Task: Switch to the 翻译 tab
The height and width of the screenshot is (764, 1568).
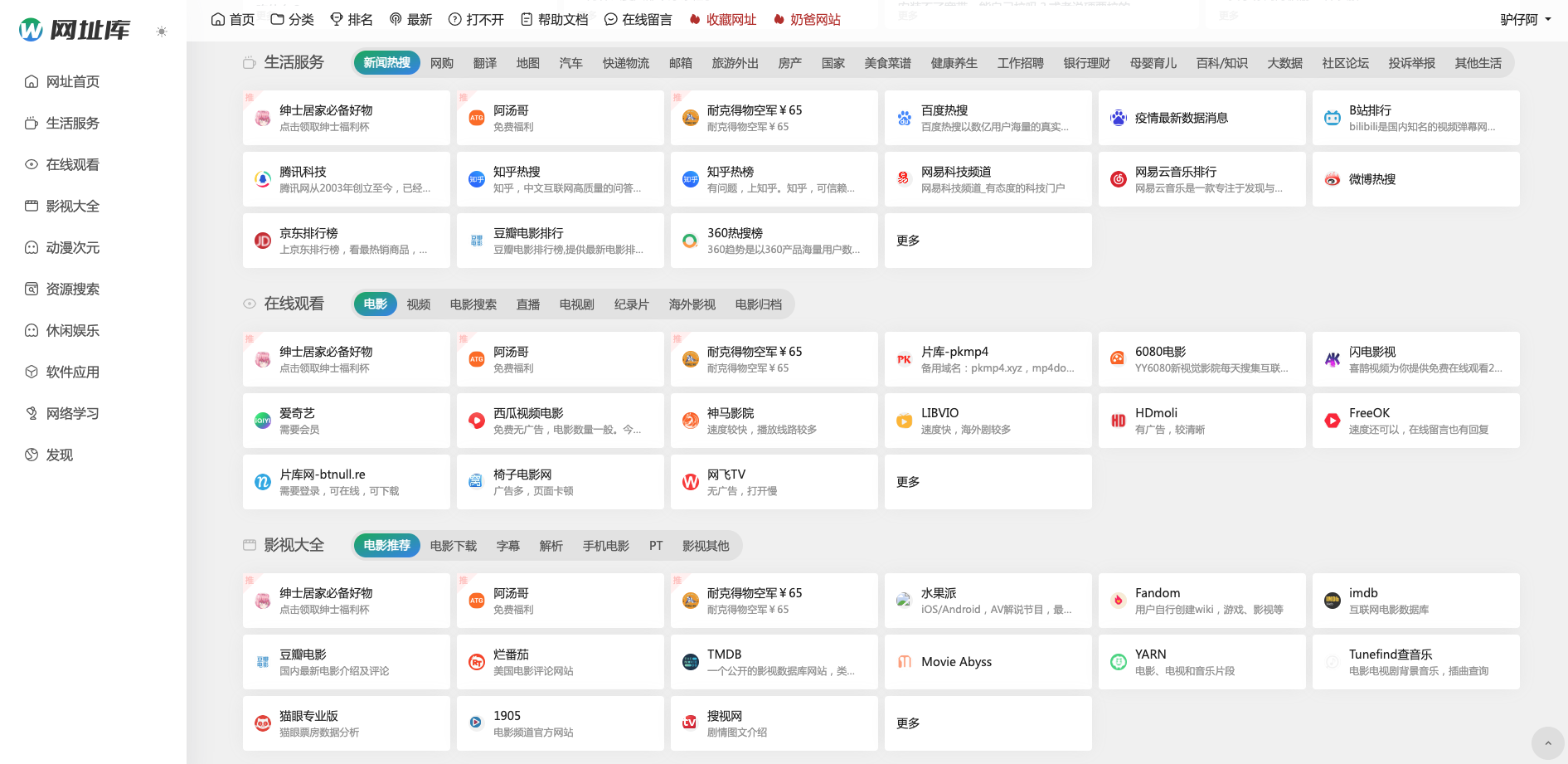Action: (x=485, y=63)
